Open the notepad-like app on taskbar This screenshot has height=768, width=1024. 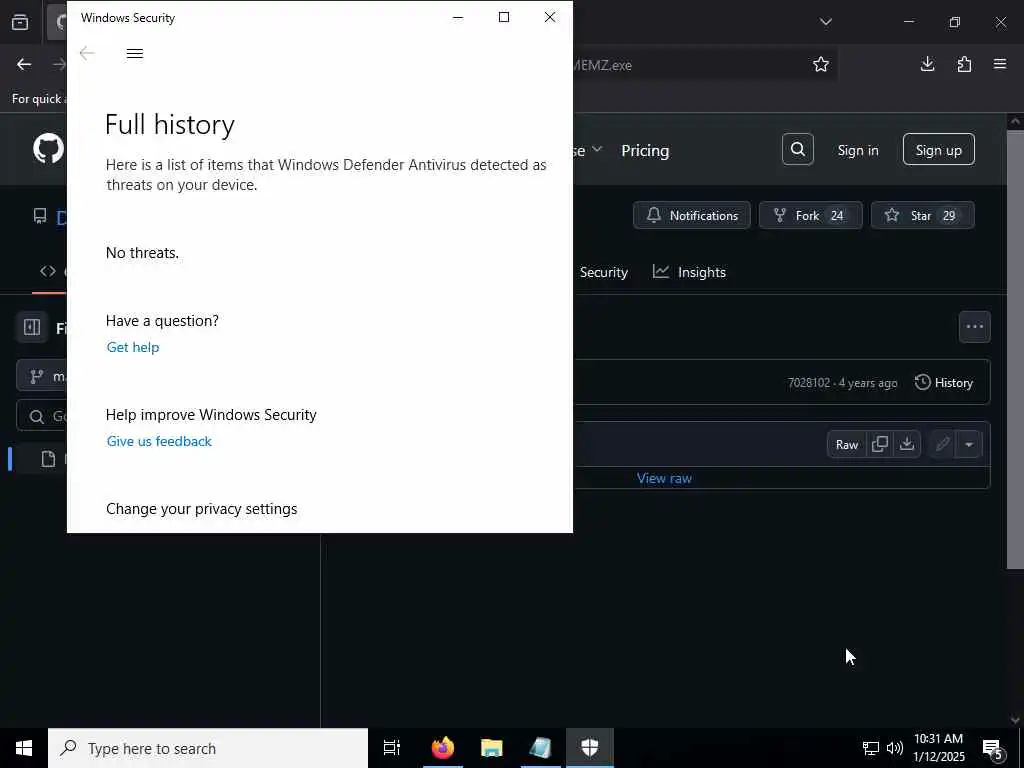541,748
